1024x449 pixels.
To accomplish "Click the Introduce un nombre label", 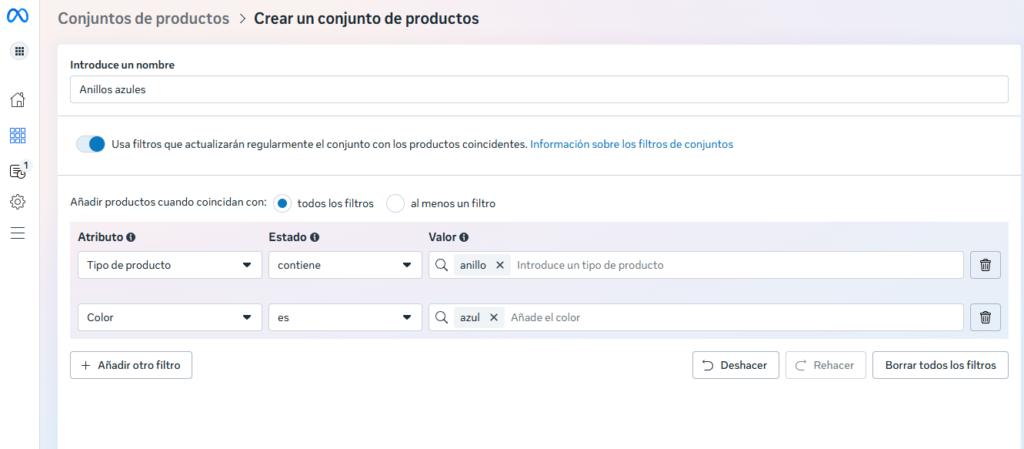I will (x=122, y=65).
